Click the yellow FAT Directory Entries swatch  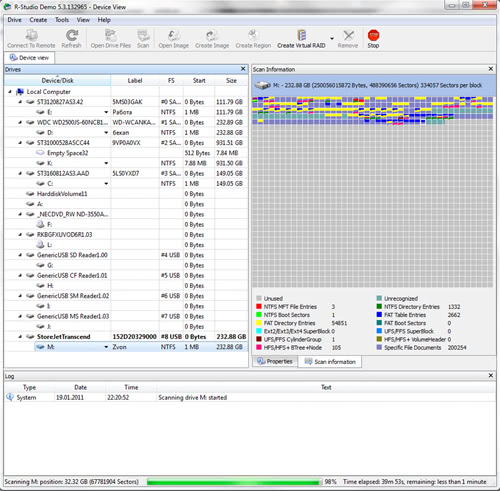tap(259, 323)
